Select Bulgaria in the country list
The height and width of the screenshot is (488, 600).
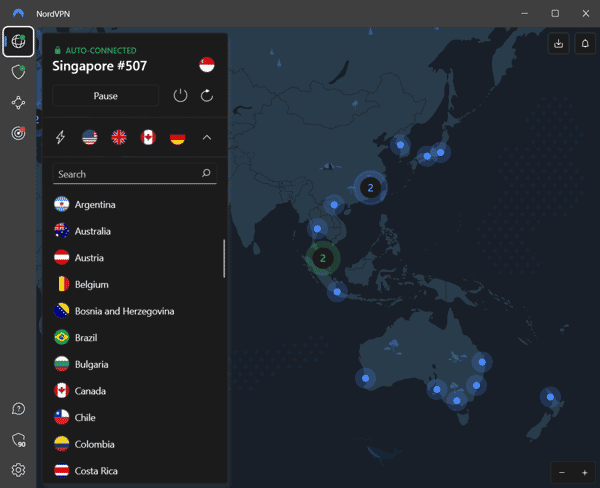click(135, 364)
